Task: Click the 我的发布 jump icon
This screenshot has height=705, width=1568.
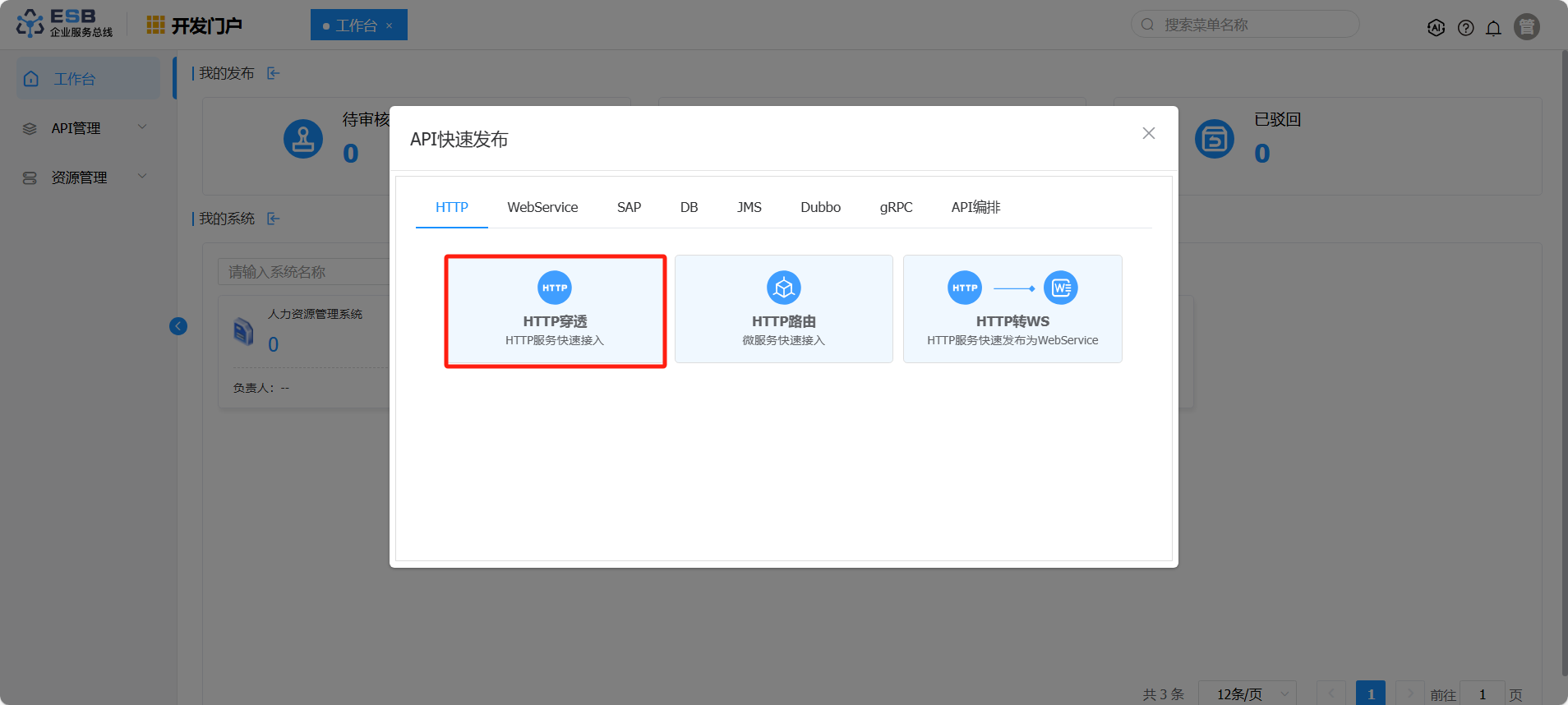Action: (274, 74)
